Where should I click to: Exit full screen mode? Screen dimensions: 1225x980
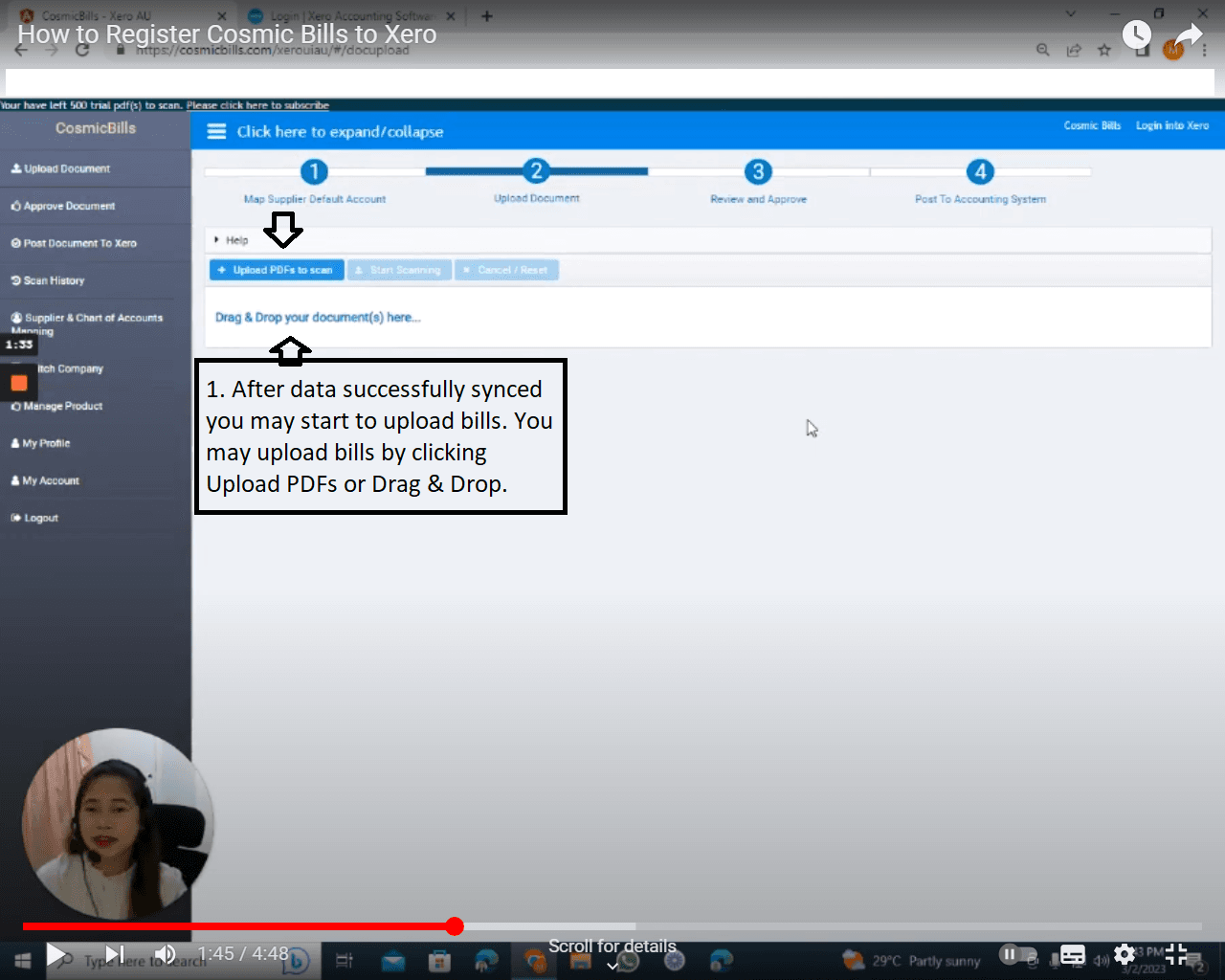pos(1176,954)
